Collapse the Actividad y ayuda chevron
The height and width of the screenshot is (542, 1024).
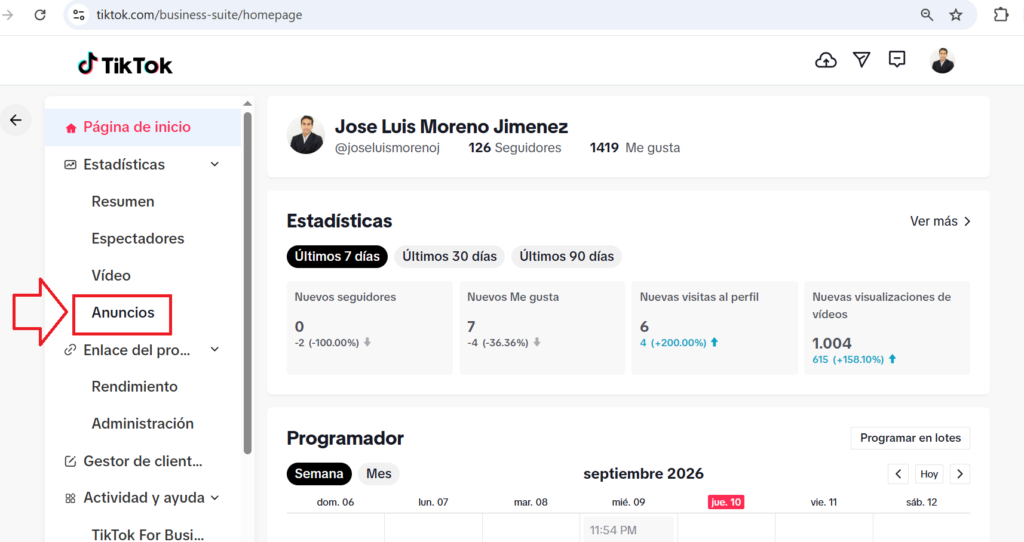(x=214, y=498)
